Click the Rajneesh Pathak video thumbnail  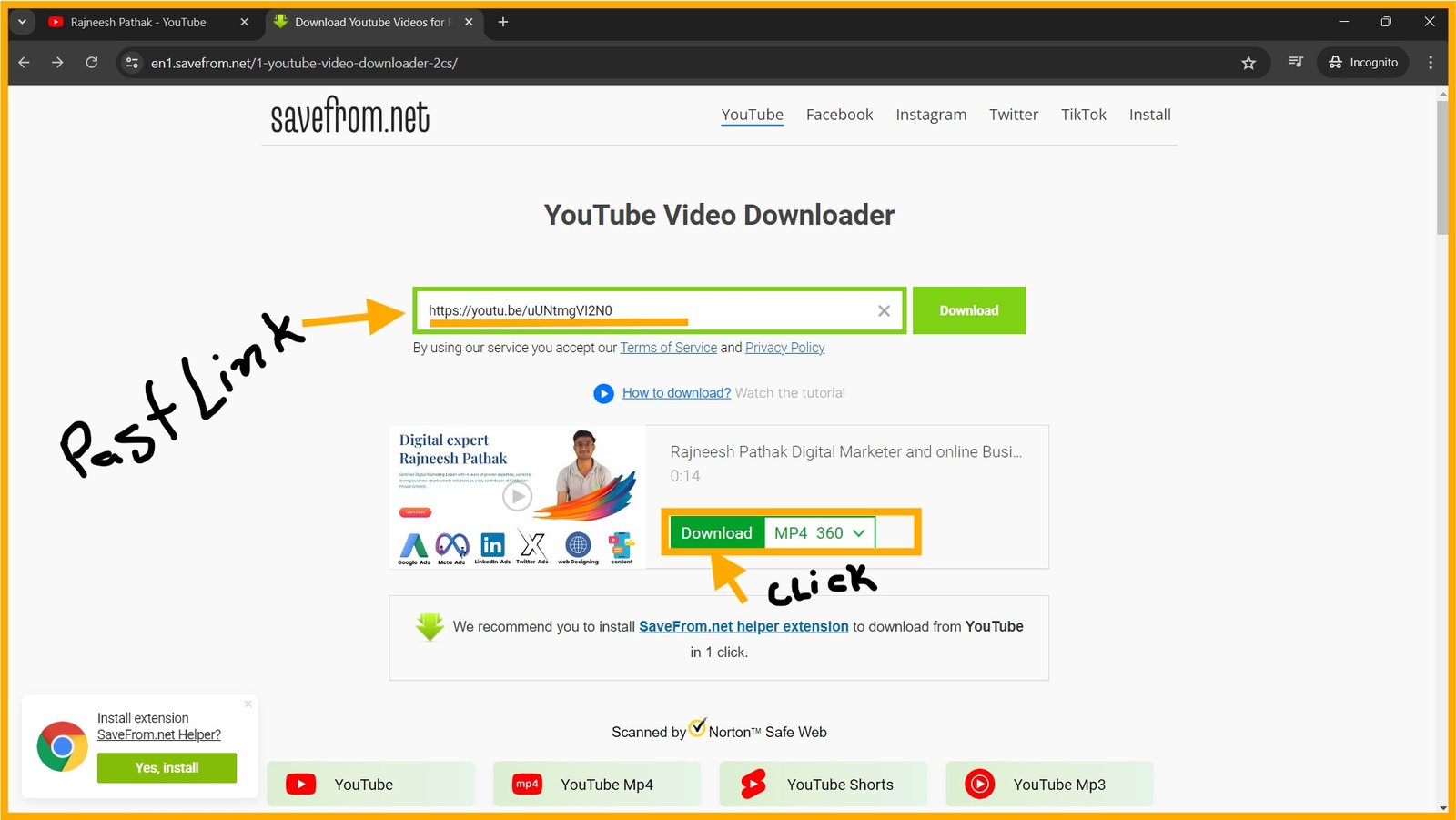point(517,497)
